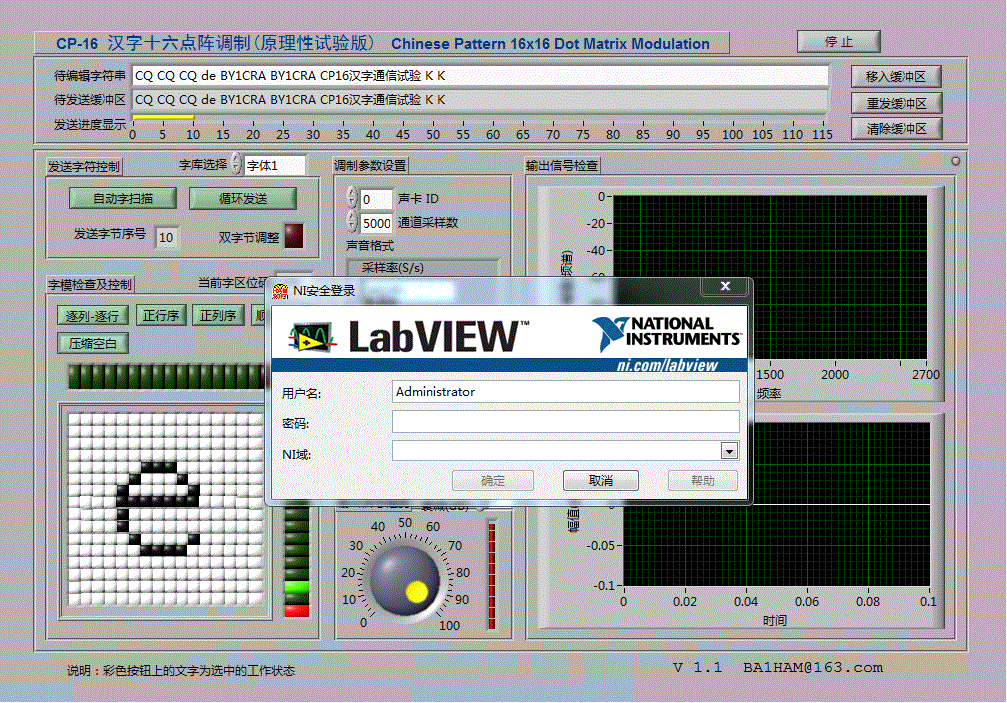Screen dimensions: 1007x703
Task: Click the 2700 frequency axis value
Action: tap(925, 374)
